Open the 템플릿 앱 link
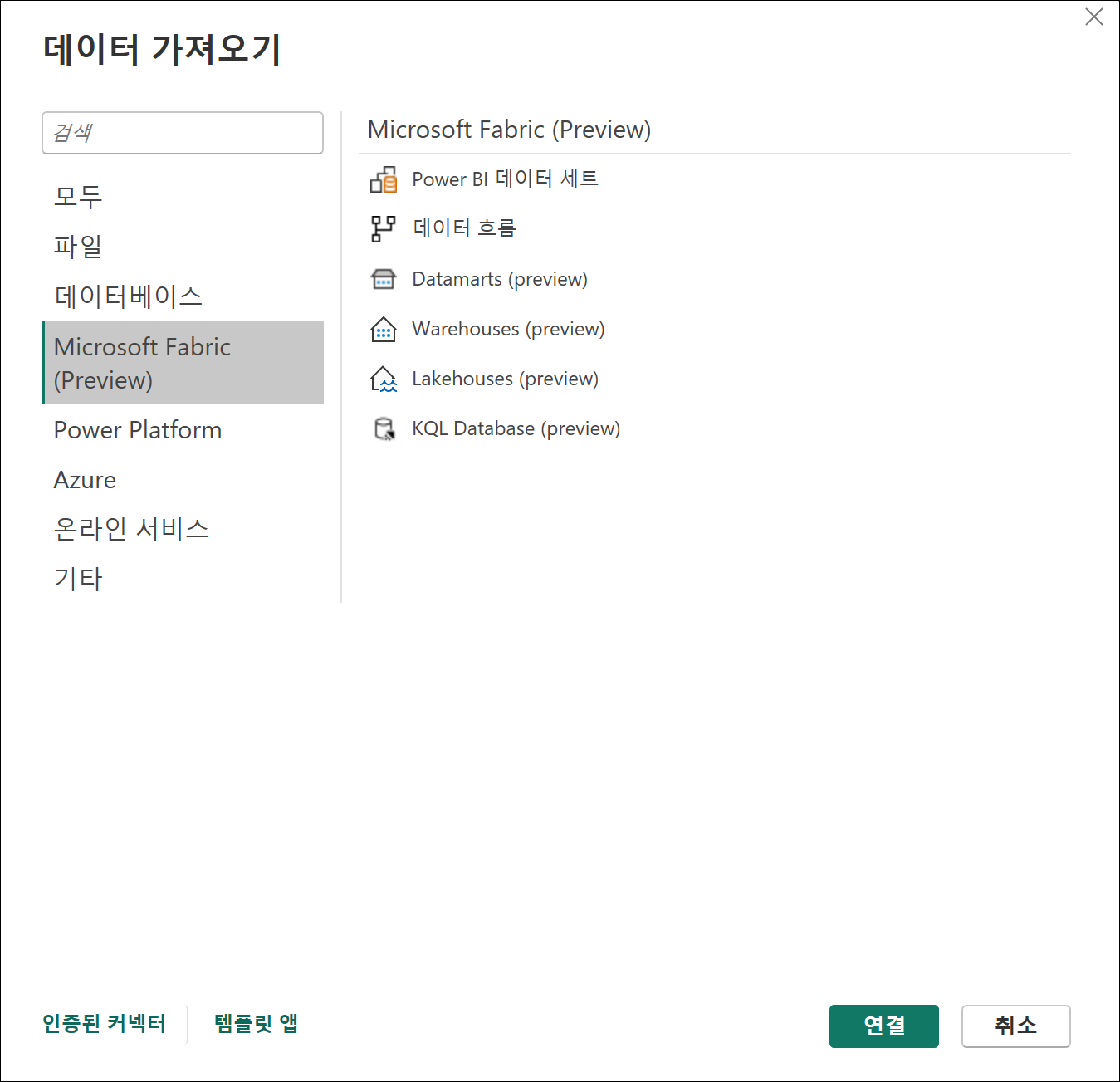Screen dimensions: 1120x1082 pyautogui.click(x=256, y=1024)
